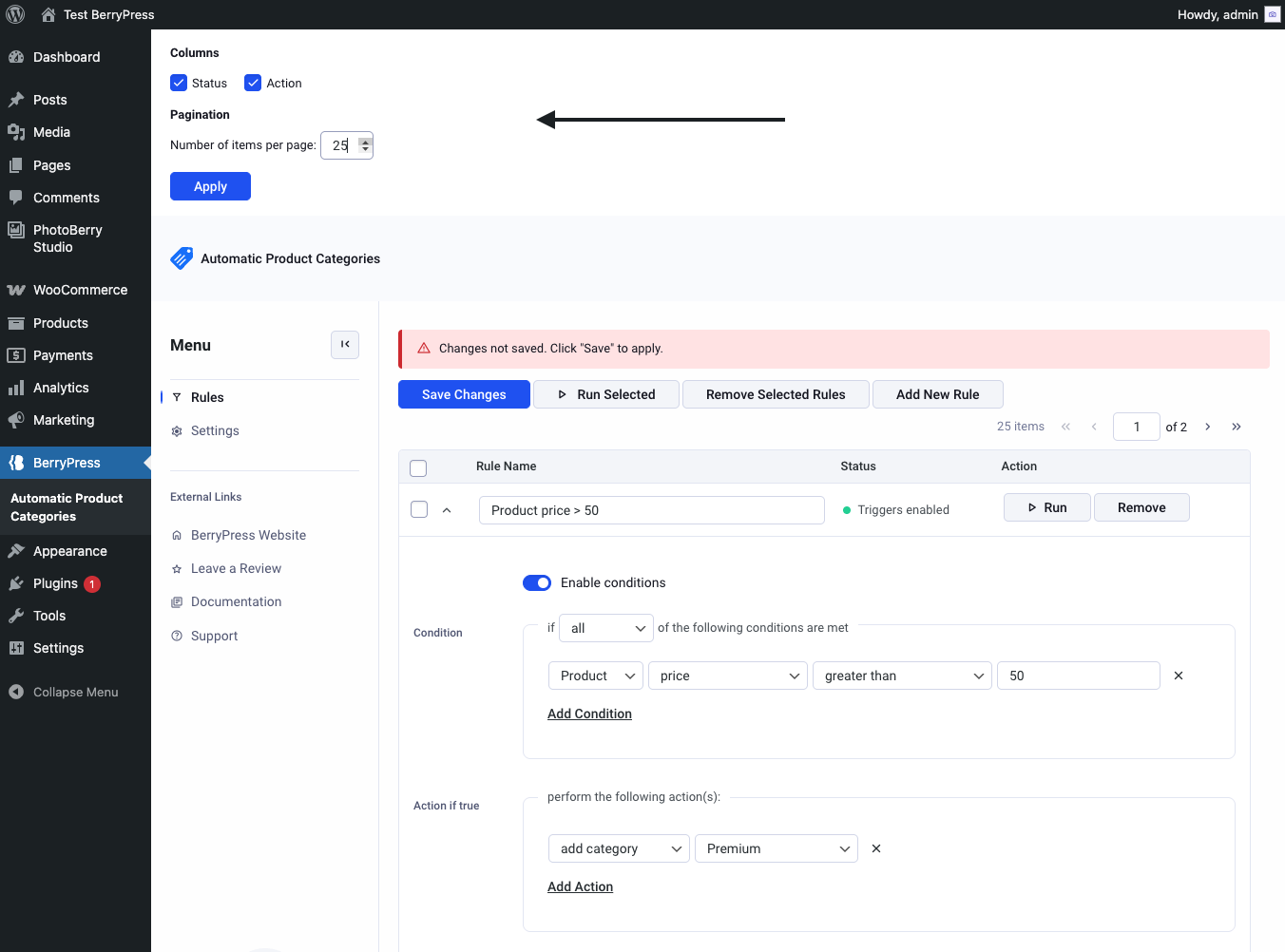
Task: Click Save Changes
Action: pyautogui.click(x=464, y=394)
